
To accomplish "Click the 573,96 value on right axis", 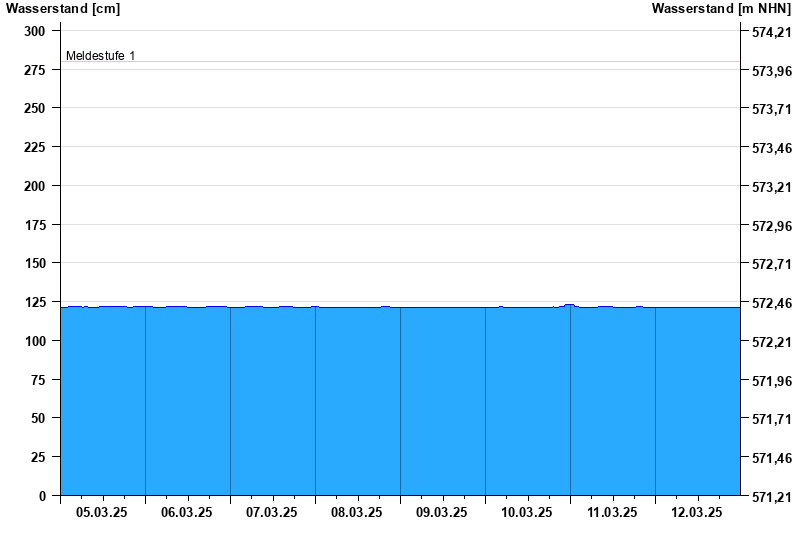I will (772, 71).
